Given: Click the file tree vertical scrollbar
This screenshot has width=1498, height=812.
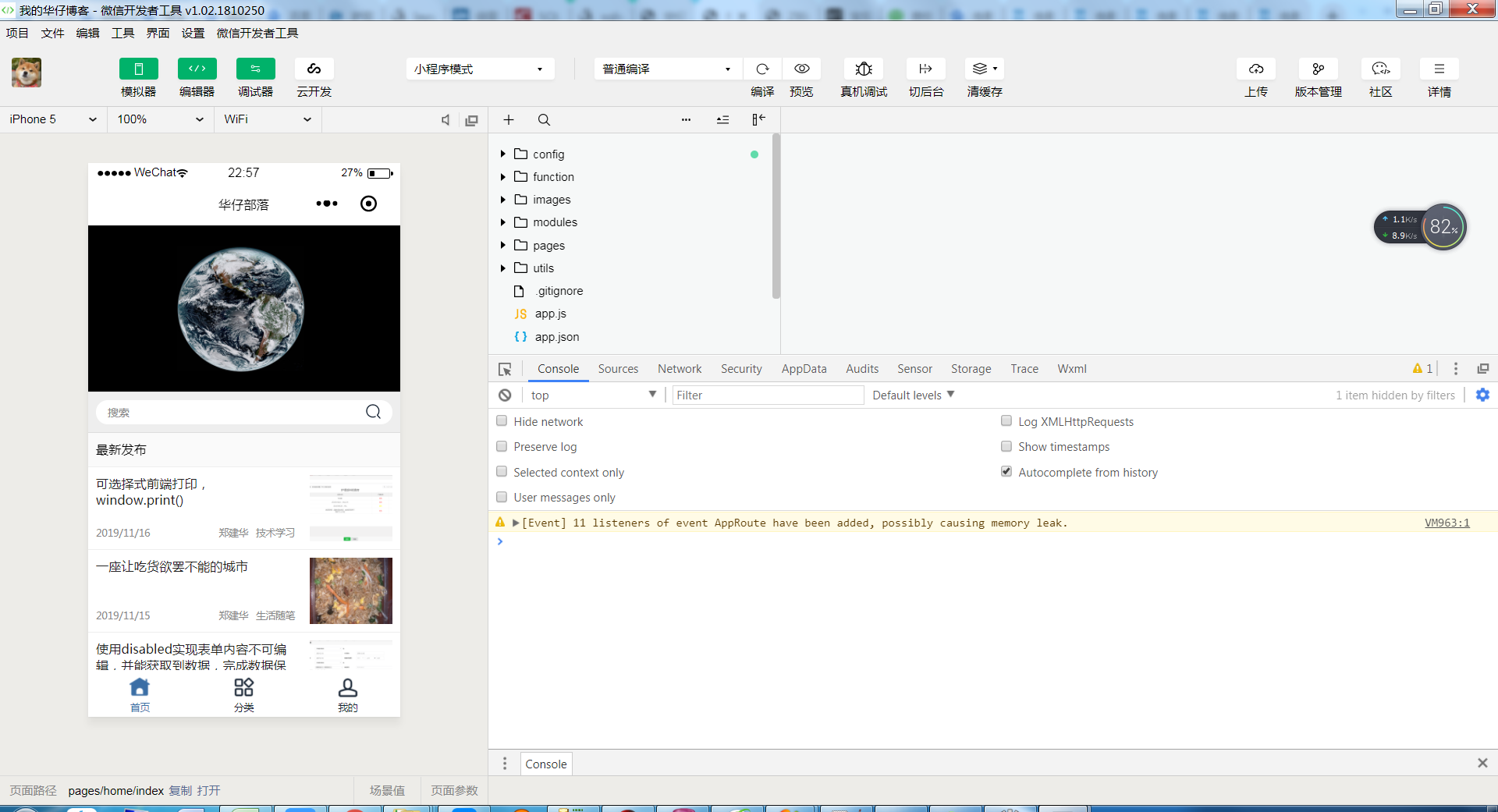Looking at the screenshot, I should tap(776, 217).
